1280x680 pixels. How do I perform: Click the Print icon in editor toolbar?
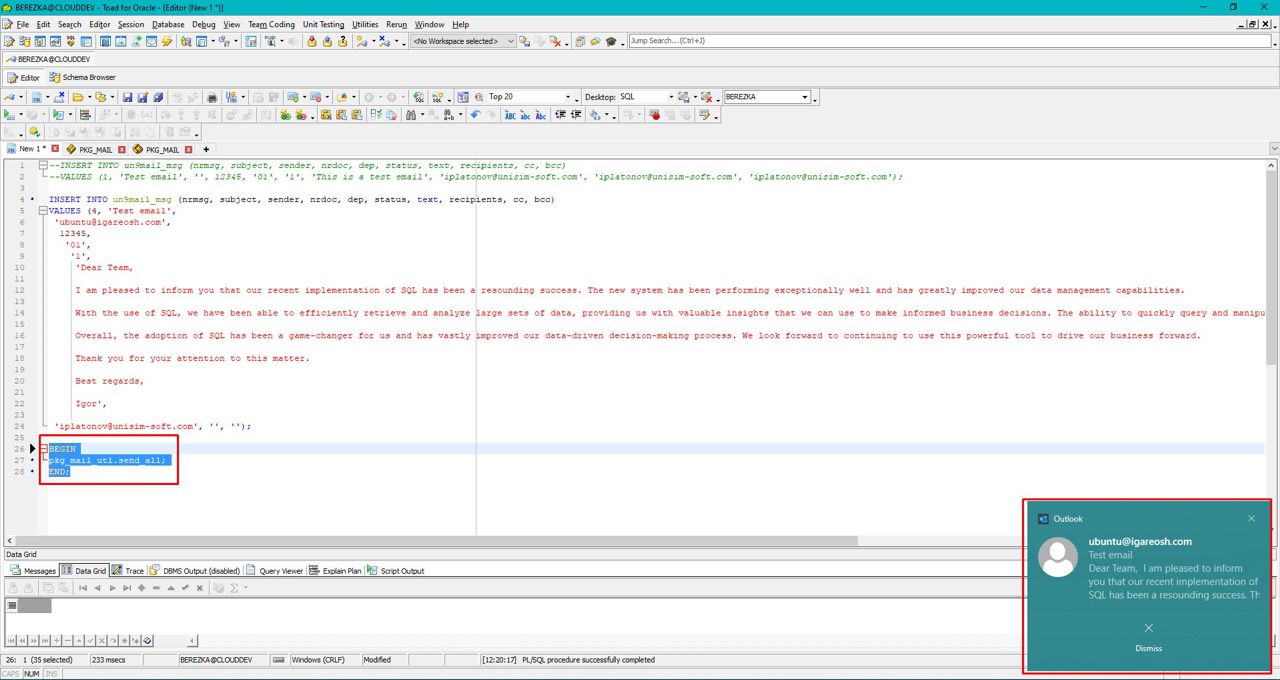(212, 97)
